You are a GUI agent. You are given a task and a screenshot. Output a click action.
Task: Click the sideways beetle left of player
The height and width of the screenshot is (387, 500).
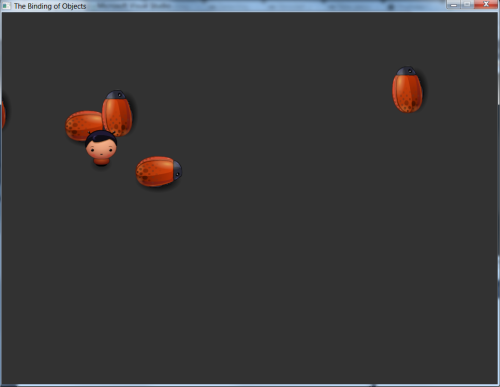coord(84,125)
